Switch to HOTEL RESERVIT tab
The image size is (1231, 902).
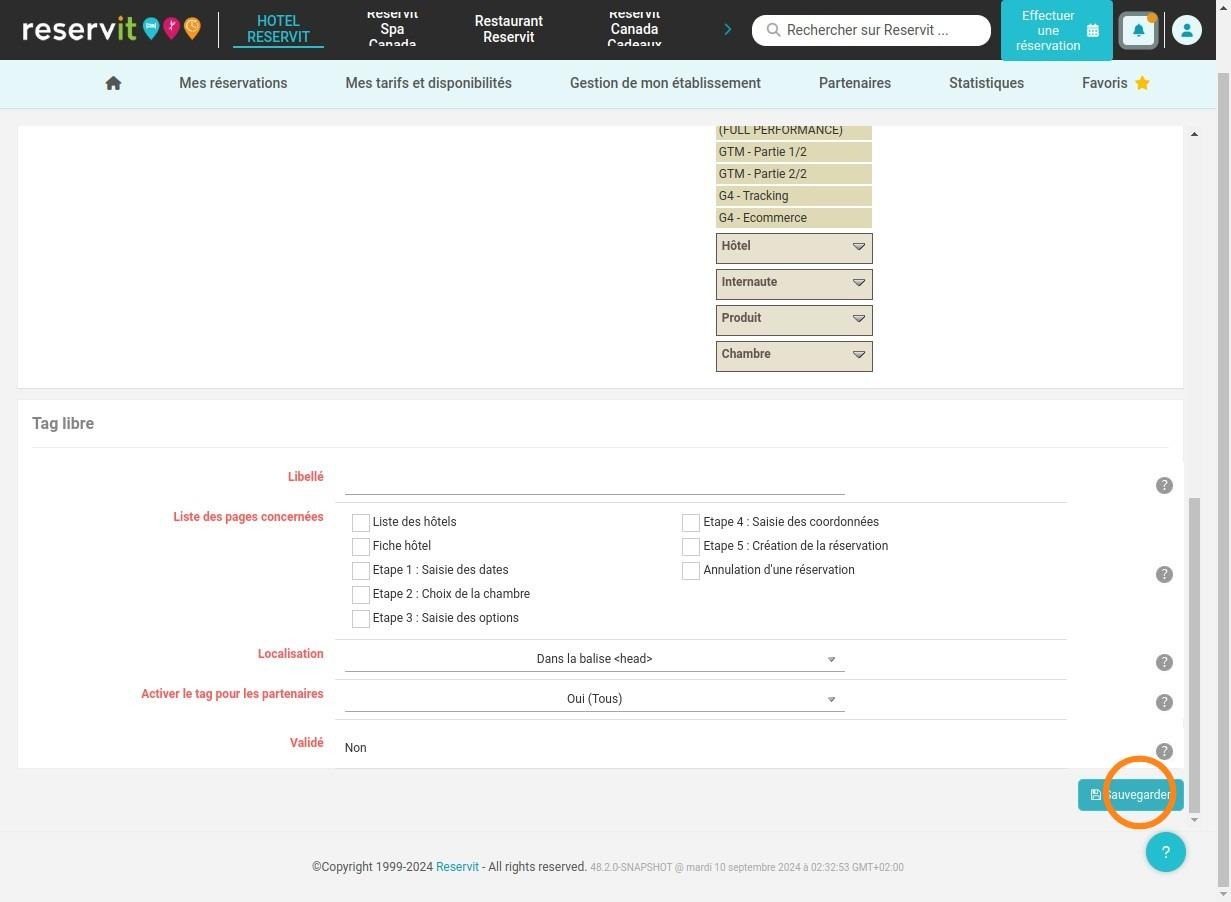278,29
